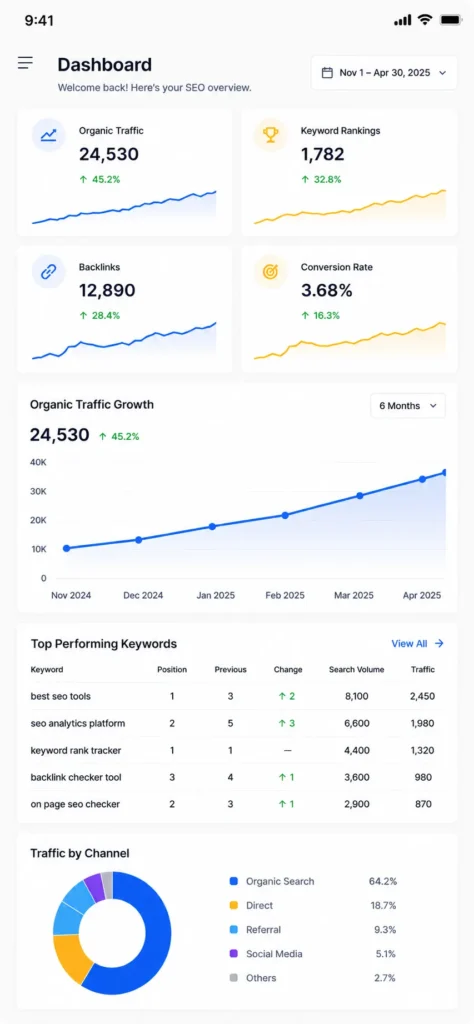Click the 64.2% channel share value
Screen dimensions: 474x1024
(383, 882)
